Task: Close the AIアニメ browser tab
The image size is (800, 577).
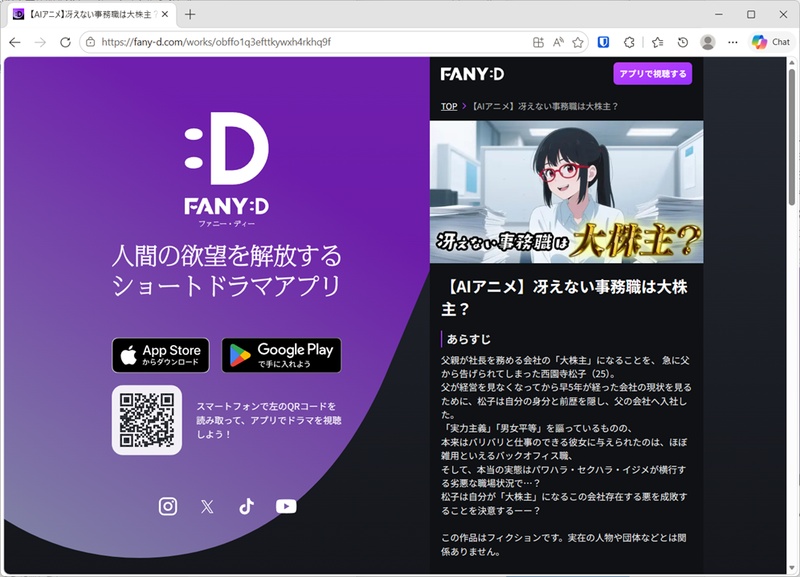Action: [x=165, y=14]
